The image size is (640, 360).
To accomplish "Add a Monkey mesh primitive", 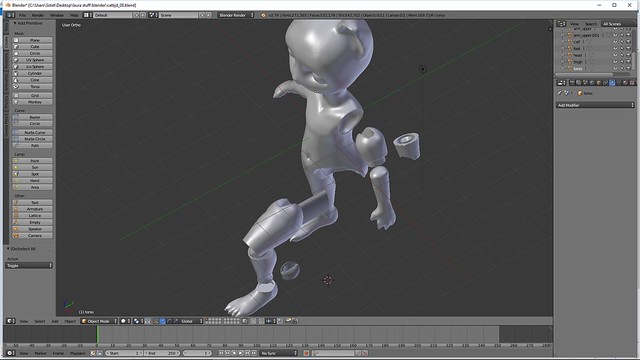I will click(x=32, y=102).
